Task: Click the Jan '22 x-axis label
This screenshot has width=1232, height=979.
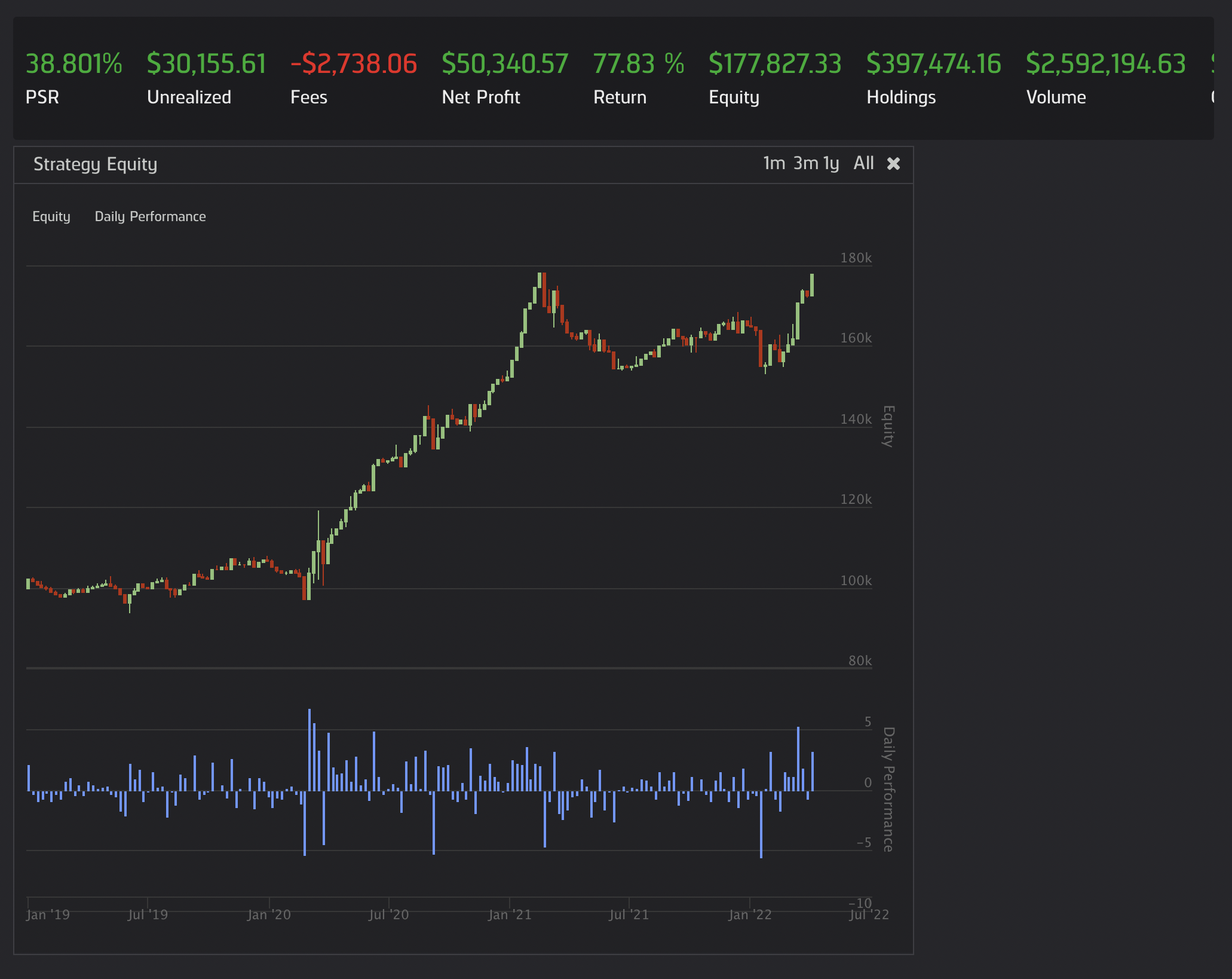Action: [750, 914]
